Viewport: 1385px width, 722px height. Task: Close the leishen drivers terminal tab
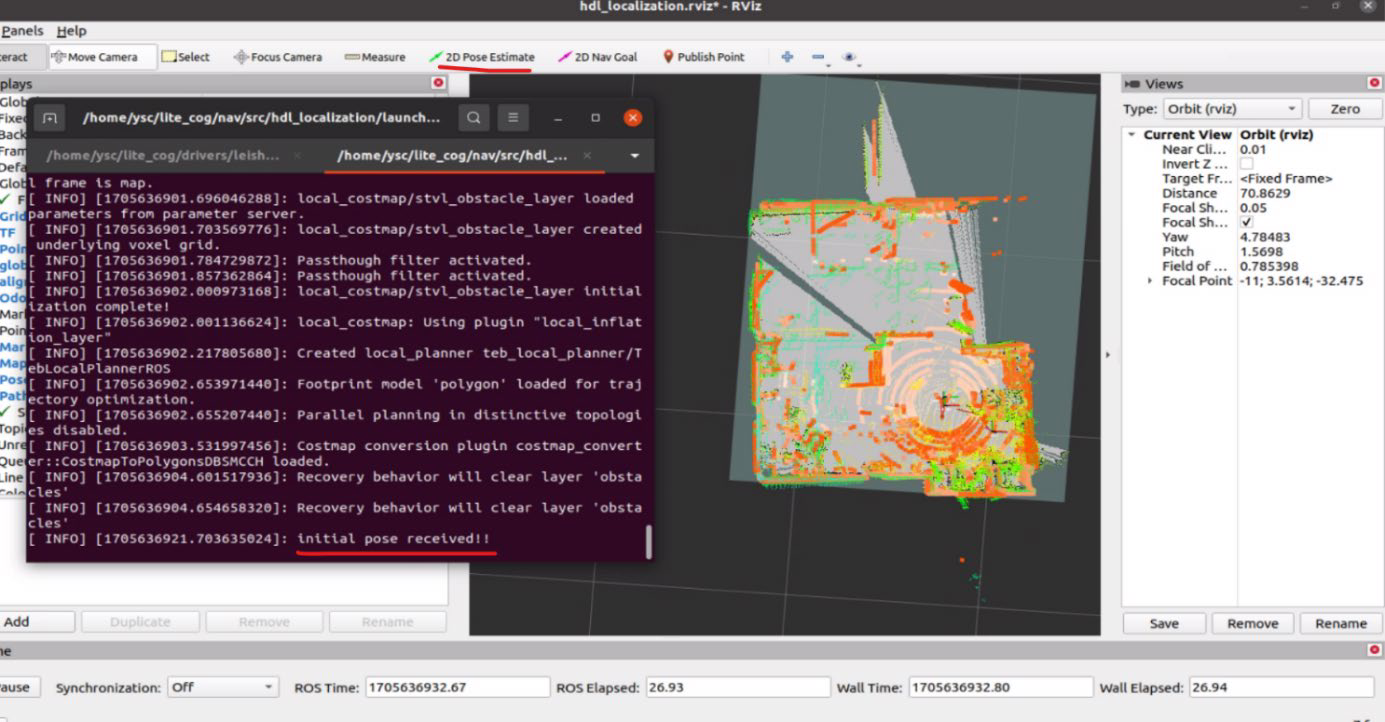click(298, 156)
